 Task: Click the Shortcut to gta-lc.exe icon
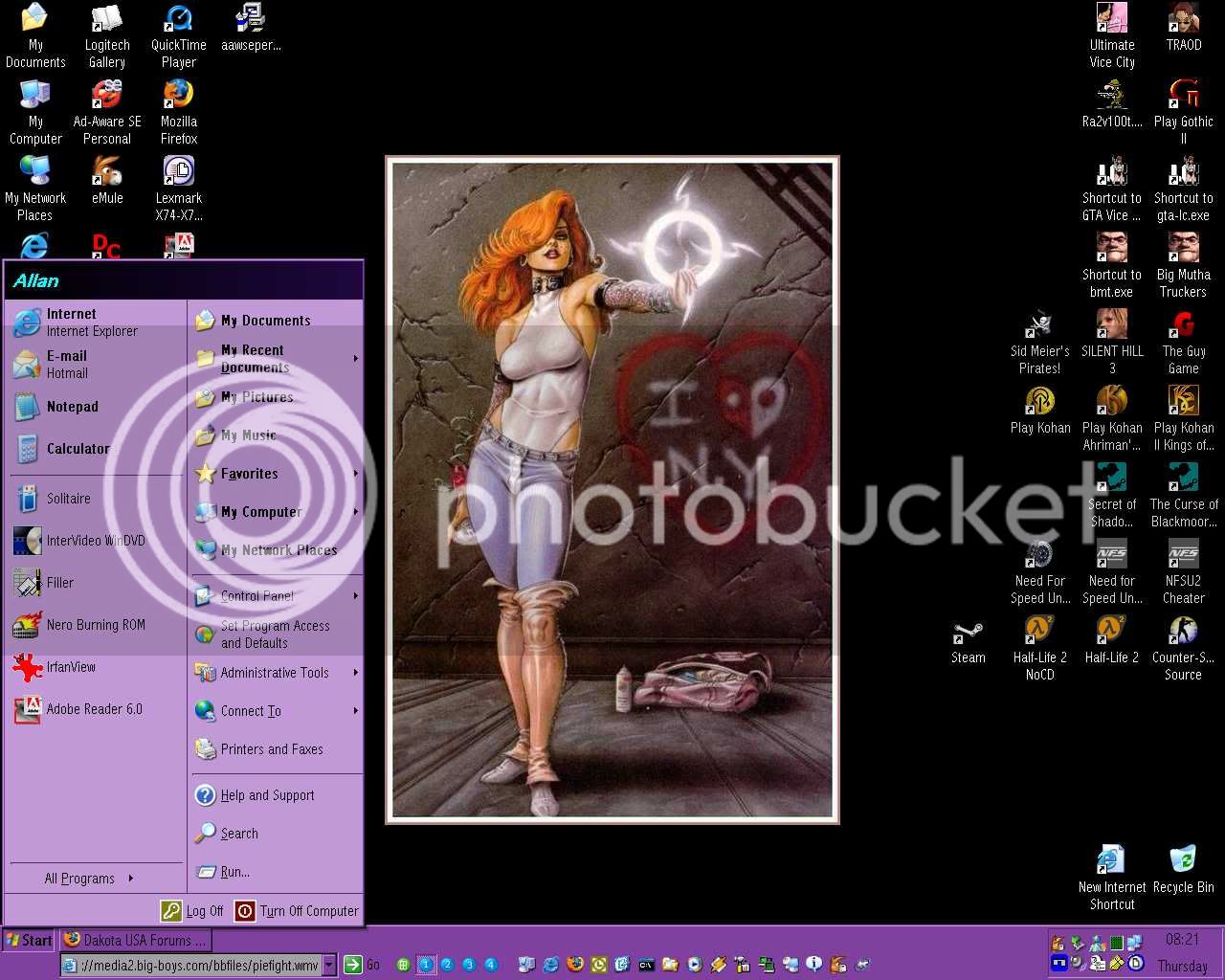[x=1184, y=189]
